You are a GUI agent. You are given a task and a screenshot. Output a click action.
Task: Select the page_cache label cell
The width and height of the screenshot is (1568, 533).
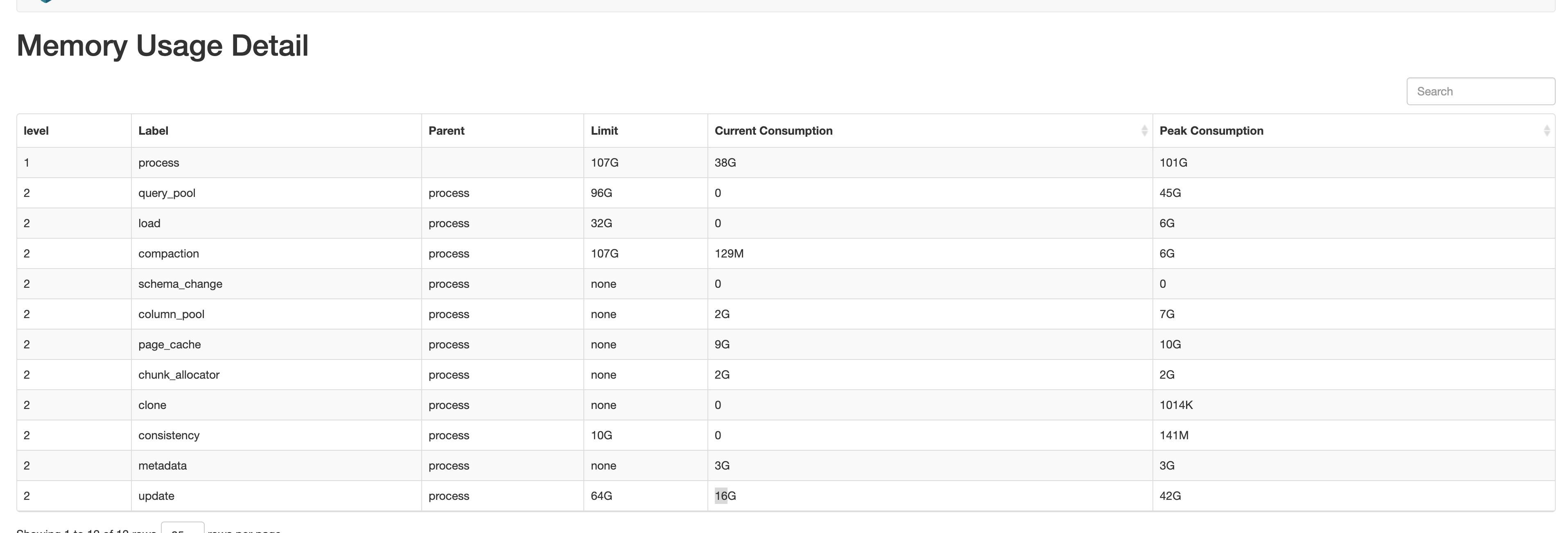pyautogui.click(x=169, y=344)
